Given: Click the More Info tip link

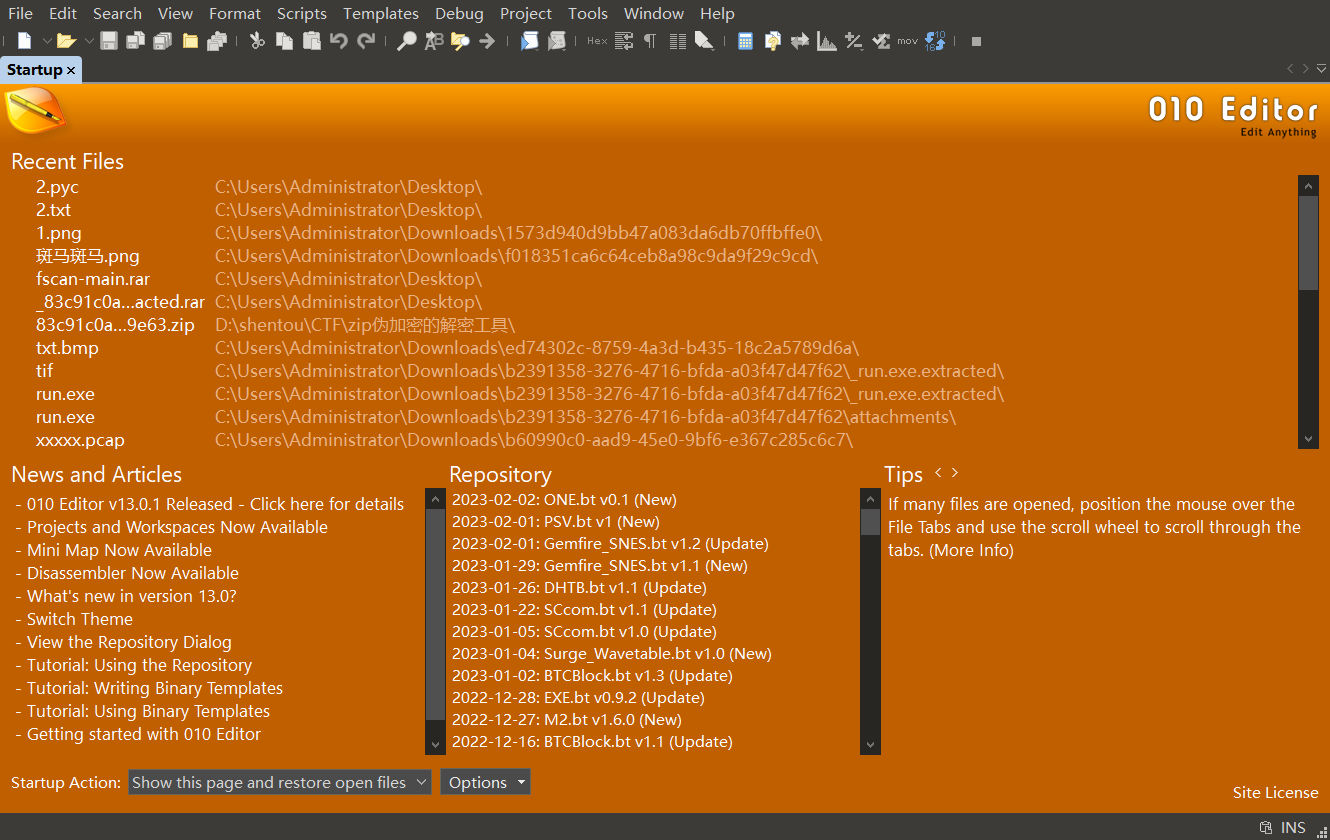Looking at the screenshot, I should point(971,550).
